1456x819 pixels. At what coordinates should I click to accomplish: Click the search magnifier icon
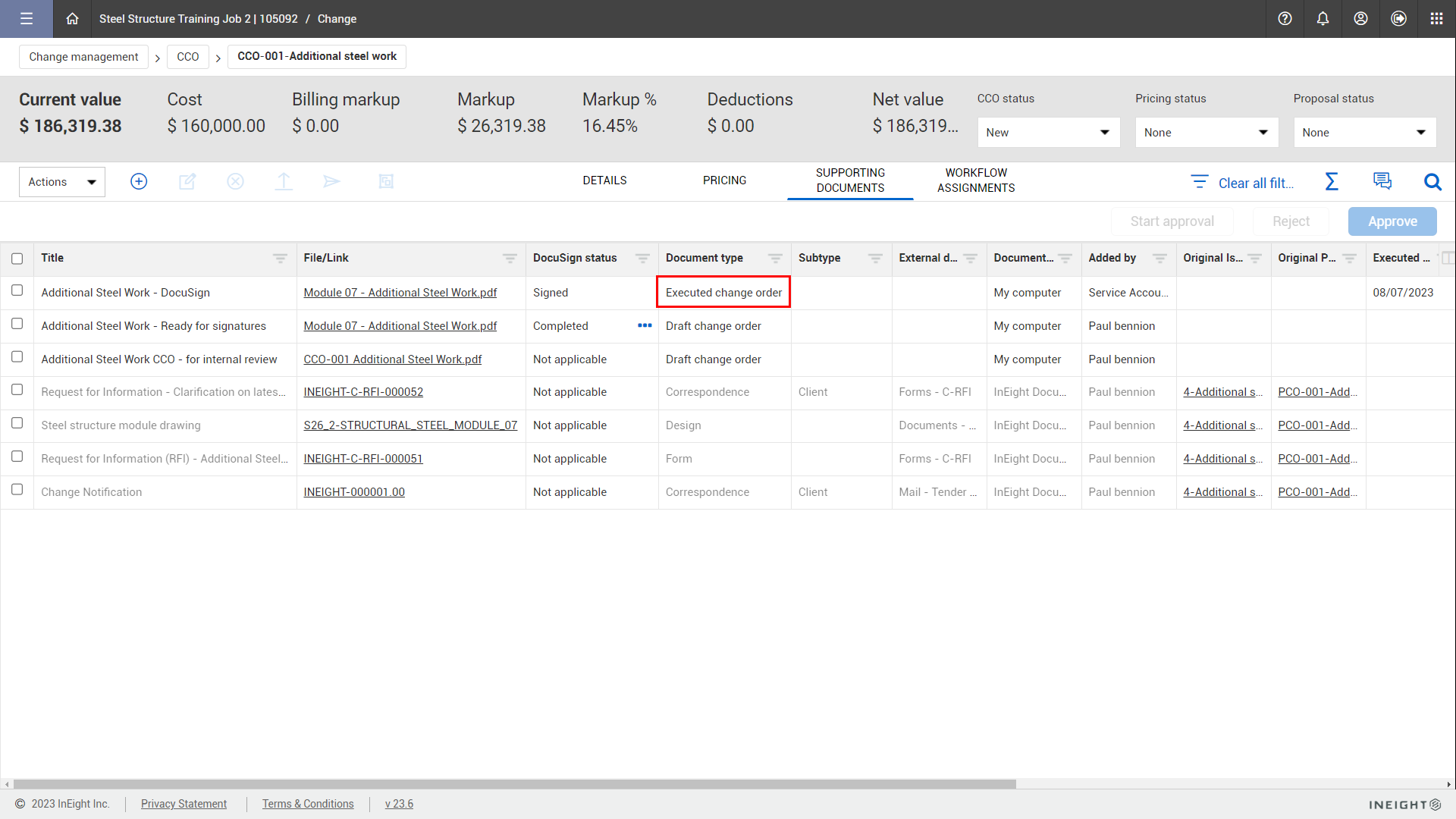[1432, 182]
